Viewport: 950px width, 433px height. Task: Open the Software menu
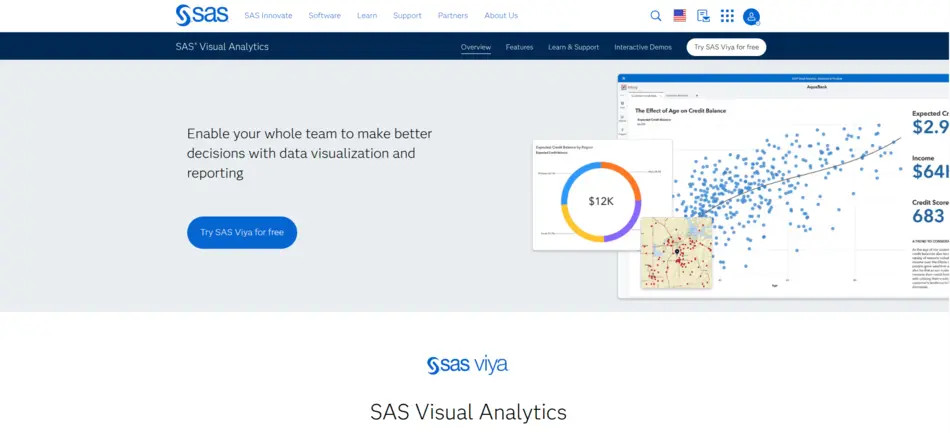click(x=325, y=16)
